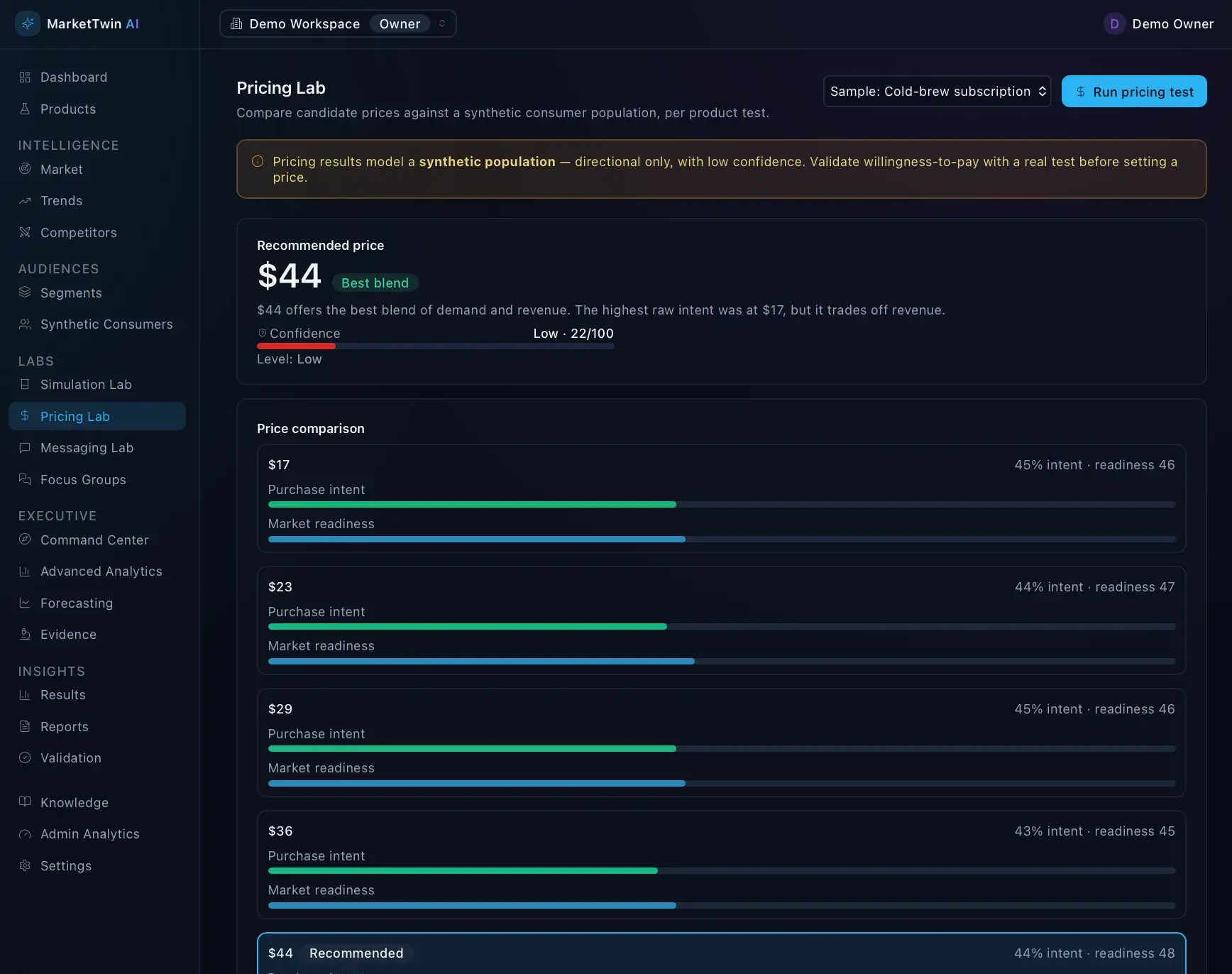The height and width of the screenshot is (974, 1232).
Task: Click the Focus Groups chat bubbles icon
Action: [x=25, y=479]
